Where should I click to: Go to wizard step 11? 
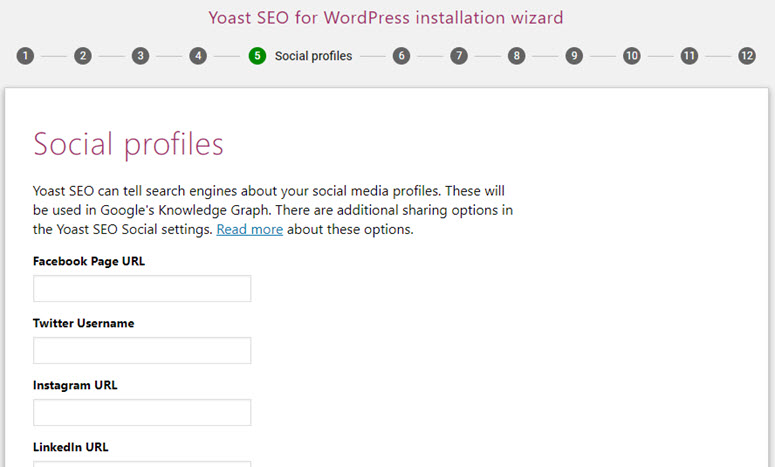pos(689,56)
